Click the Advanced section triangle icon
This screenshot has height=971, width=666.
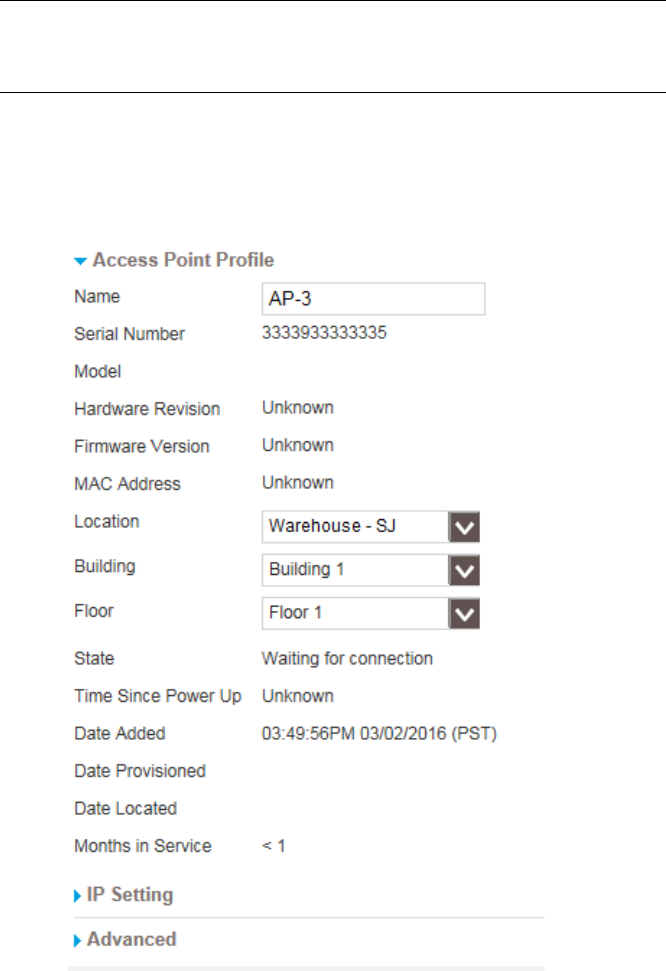tap(79, 940)
